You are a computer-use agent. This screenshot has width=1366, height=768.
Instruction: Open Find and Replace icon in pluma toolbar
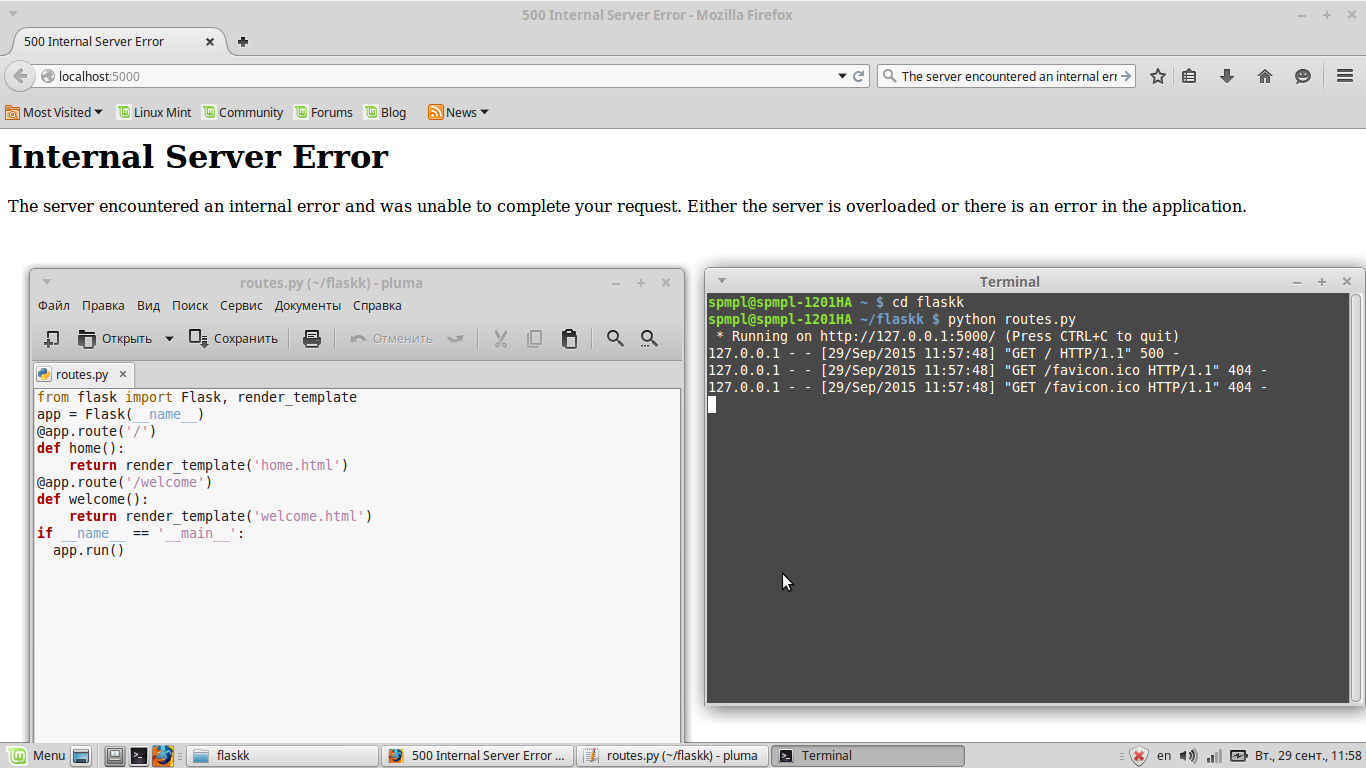649,339
